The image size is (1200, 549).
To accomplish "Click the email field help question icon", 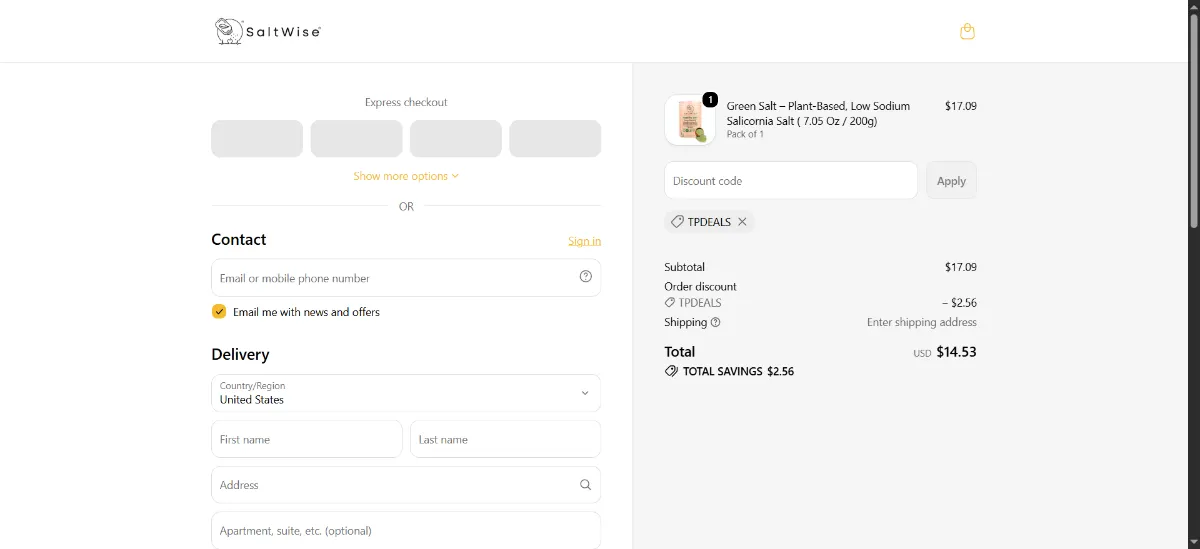I will [586, 277].
